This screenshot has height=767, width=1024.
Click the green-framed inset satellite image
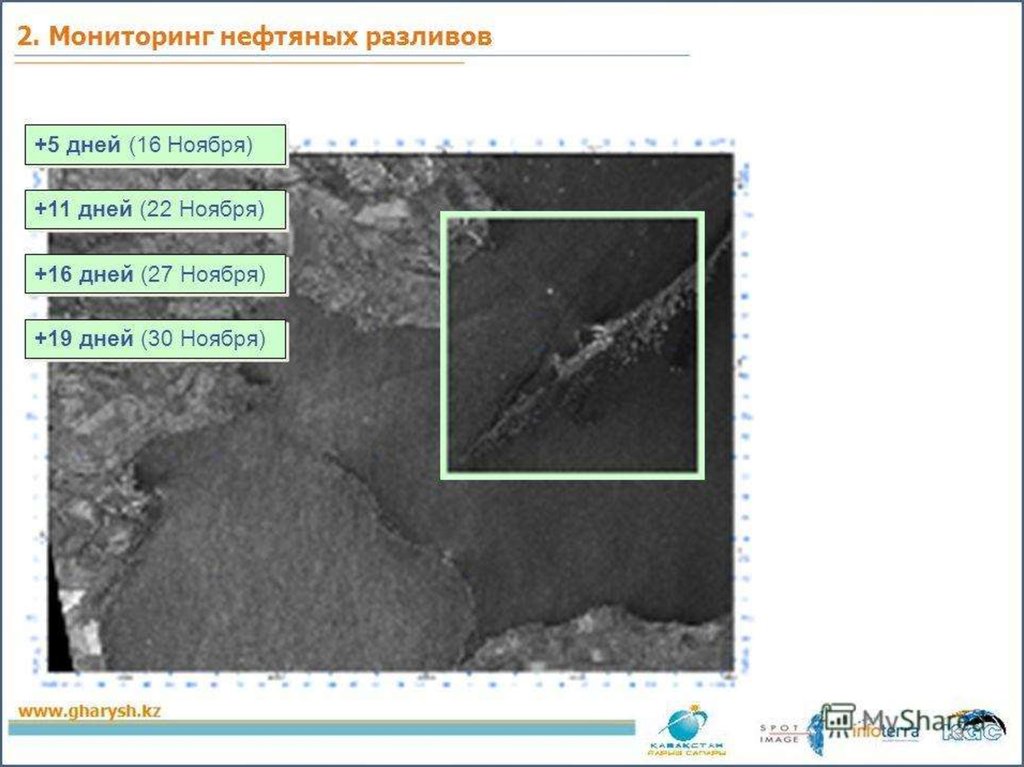tap(572, 344)
